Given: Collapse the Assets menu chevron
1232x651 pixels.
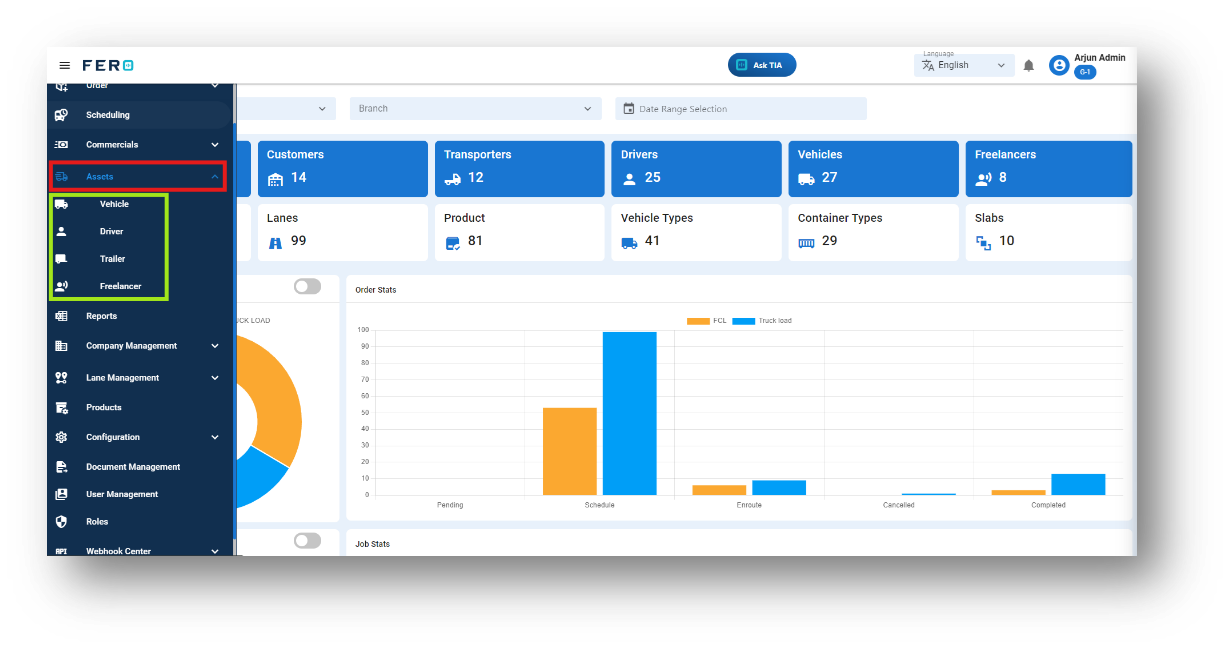Looking at the screenshot, I should (x=215, y=177).
